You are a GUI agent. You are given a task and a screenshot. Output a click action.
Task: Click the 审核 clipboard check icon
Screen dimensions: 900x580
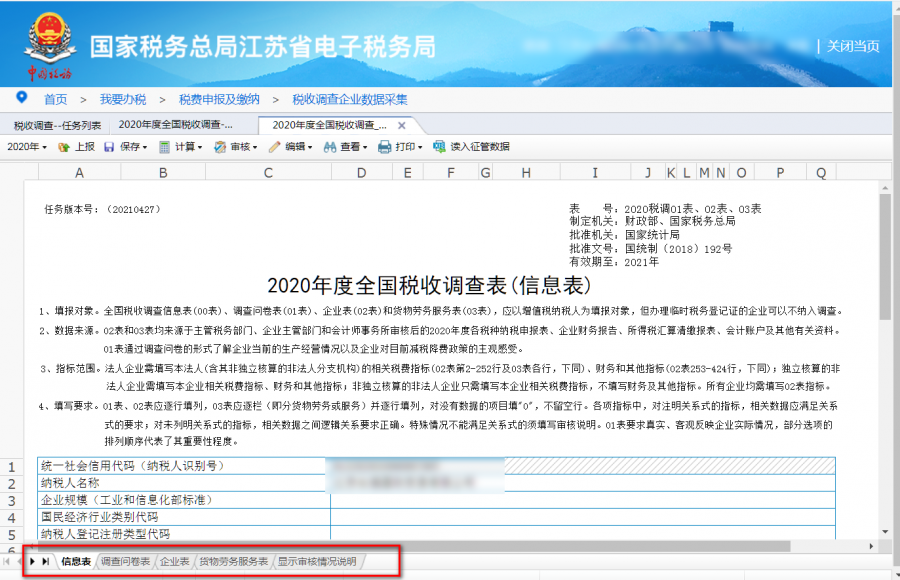[x=220, y=147]
